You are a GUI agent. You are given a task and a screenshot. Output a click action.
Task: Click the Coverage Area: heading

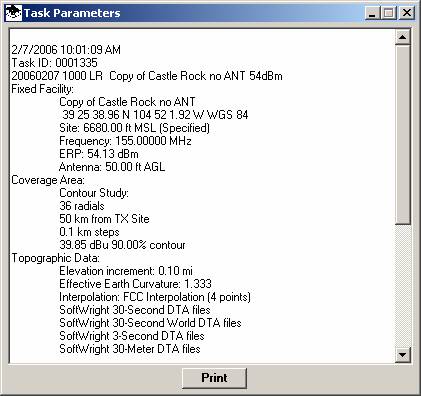pyautogui.click(x=48, y=180)
